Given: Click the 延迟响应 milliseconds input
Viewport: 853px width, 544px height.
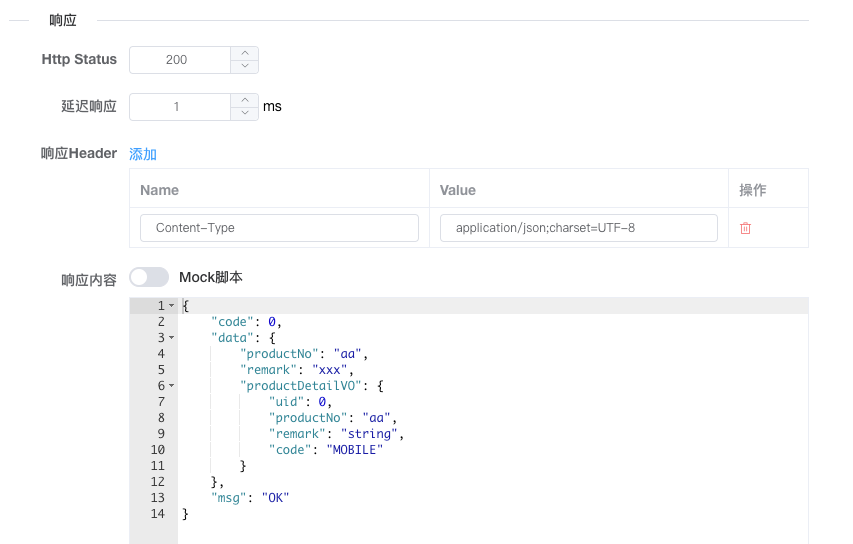Looking at the screenshot, I should tap(180, 107).
